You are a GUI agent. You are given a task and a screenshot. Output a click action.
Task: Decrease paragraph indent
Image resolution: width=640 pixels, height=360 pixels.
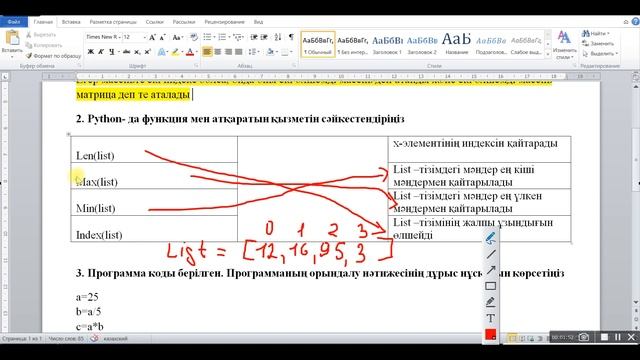(254, 37)
